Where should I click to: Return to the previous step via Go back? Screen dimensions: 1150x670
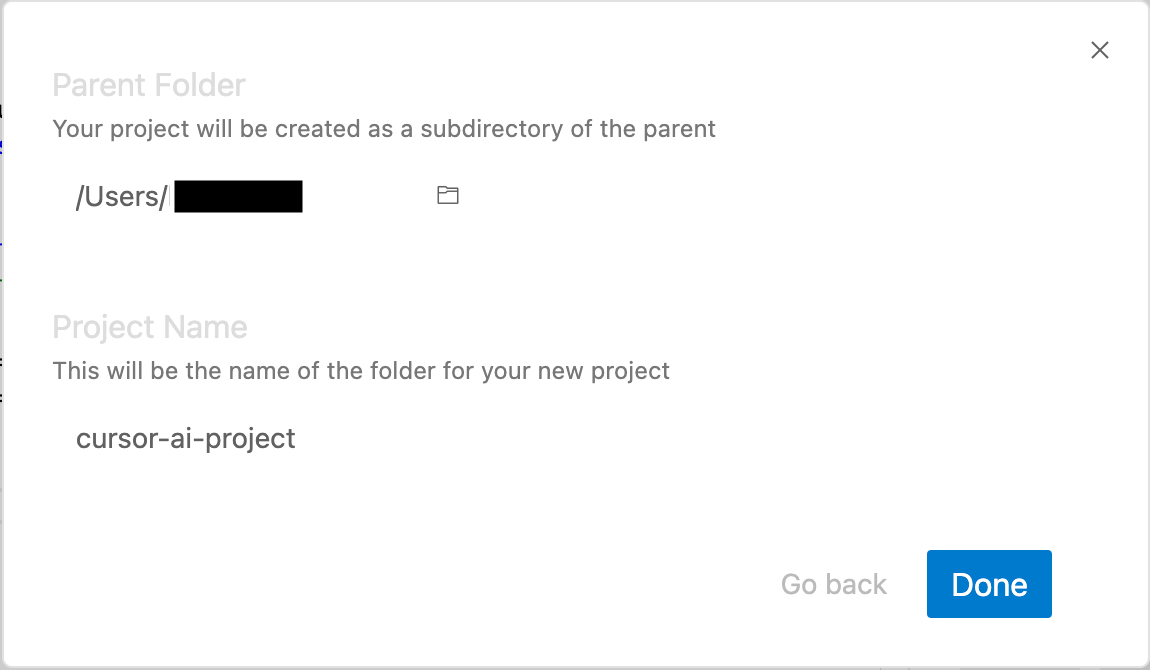[834, 585]
